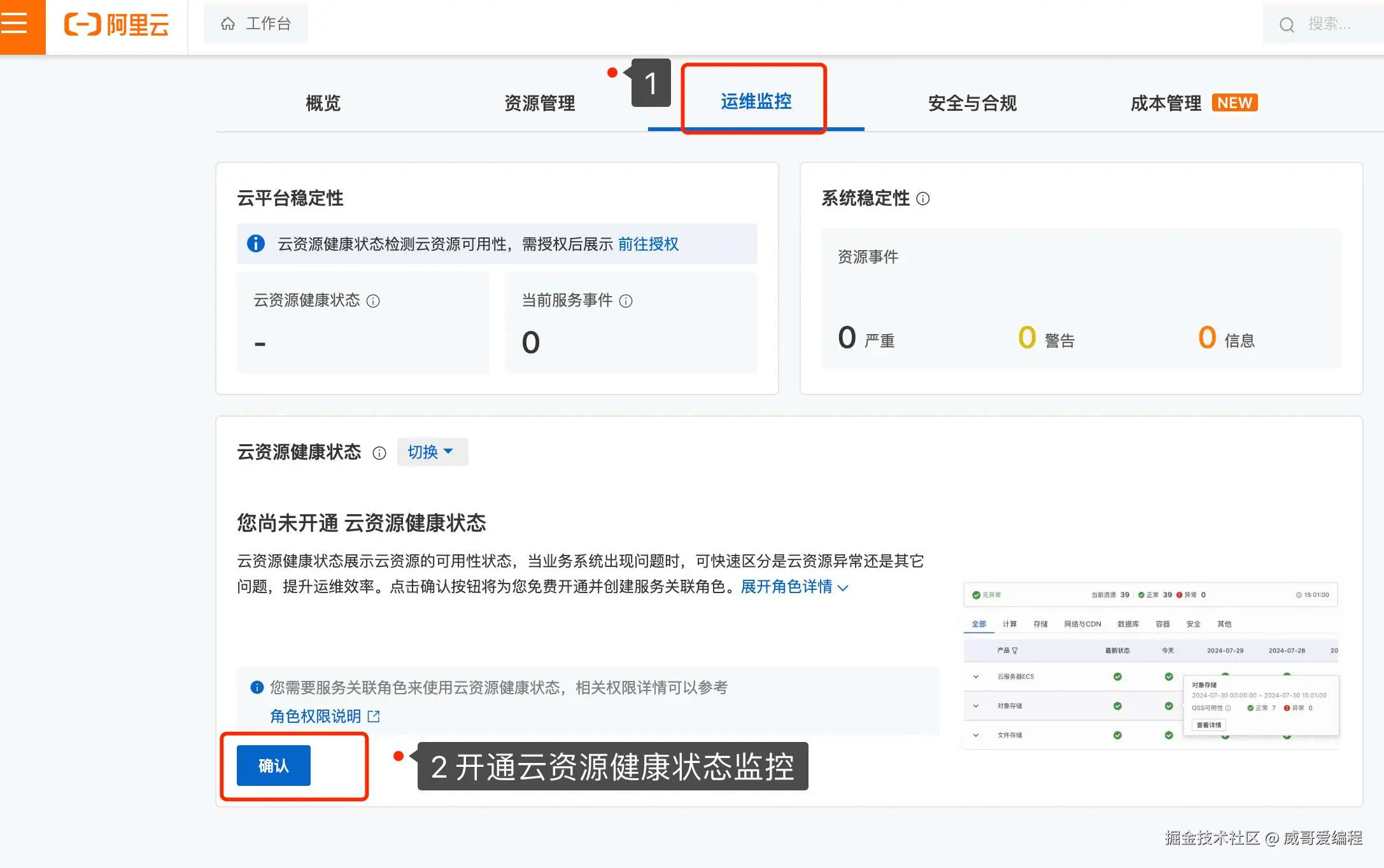1384x868 pixels.
Task: Click the 前往授权 link
Action: [648, 244]
